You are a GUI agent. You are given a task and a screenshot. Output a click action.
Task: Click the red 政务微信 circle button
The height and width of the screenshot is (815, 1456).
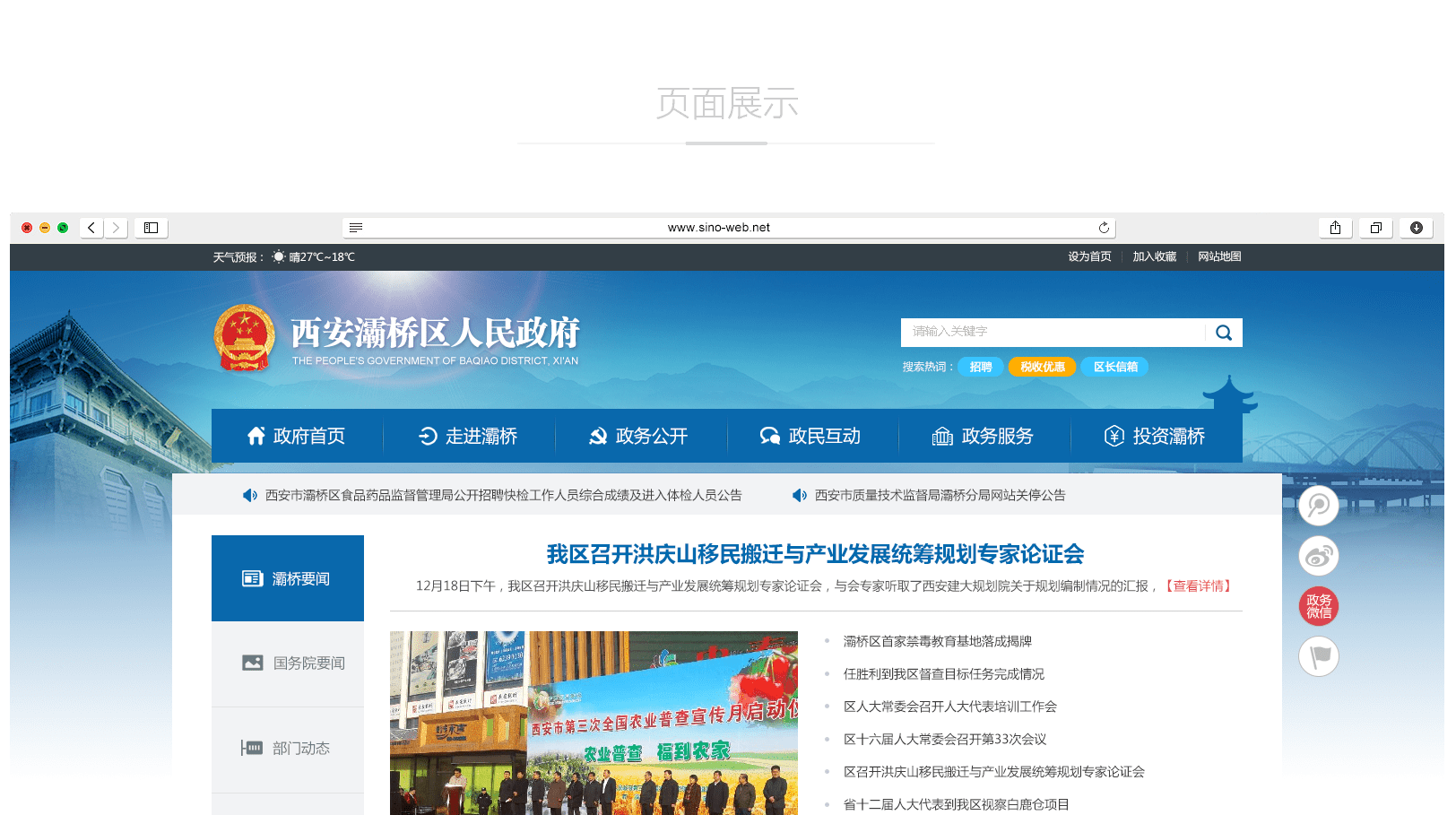(1319, 606)
